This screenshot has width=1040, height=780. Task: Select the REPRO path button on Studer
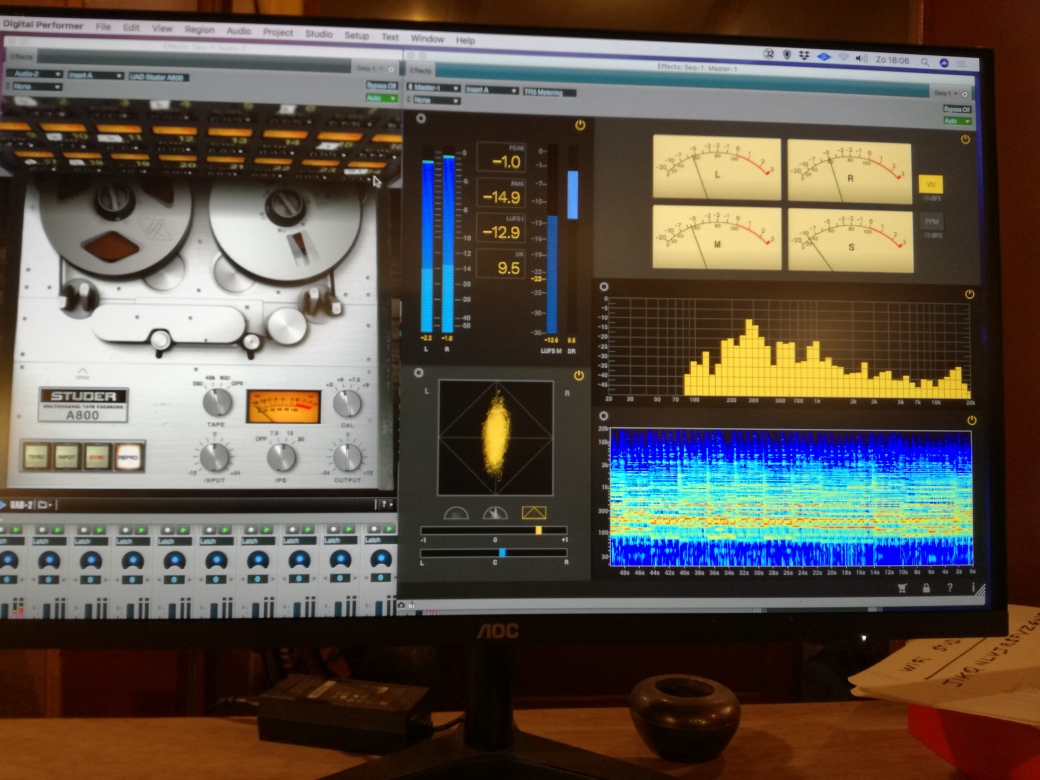click(x=128, y=458)
